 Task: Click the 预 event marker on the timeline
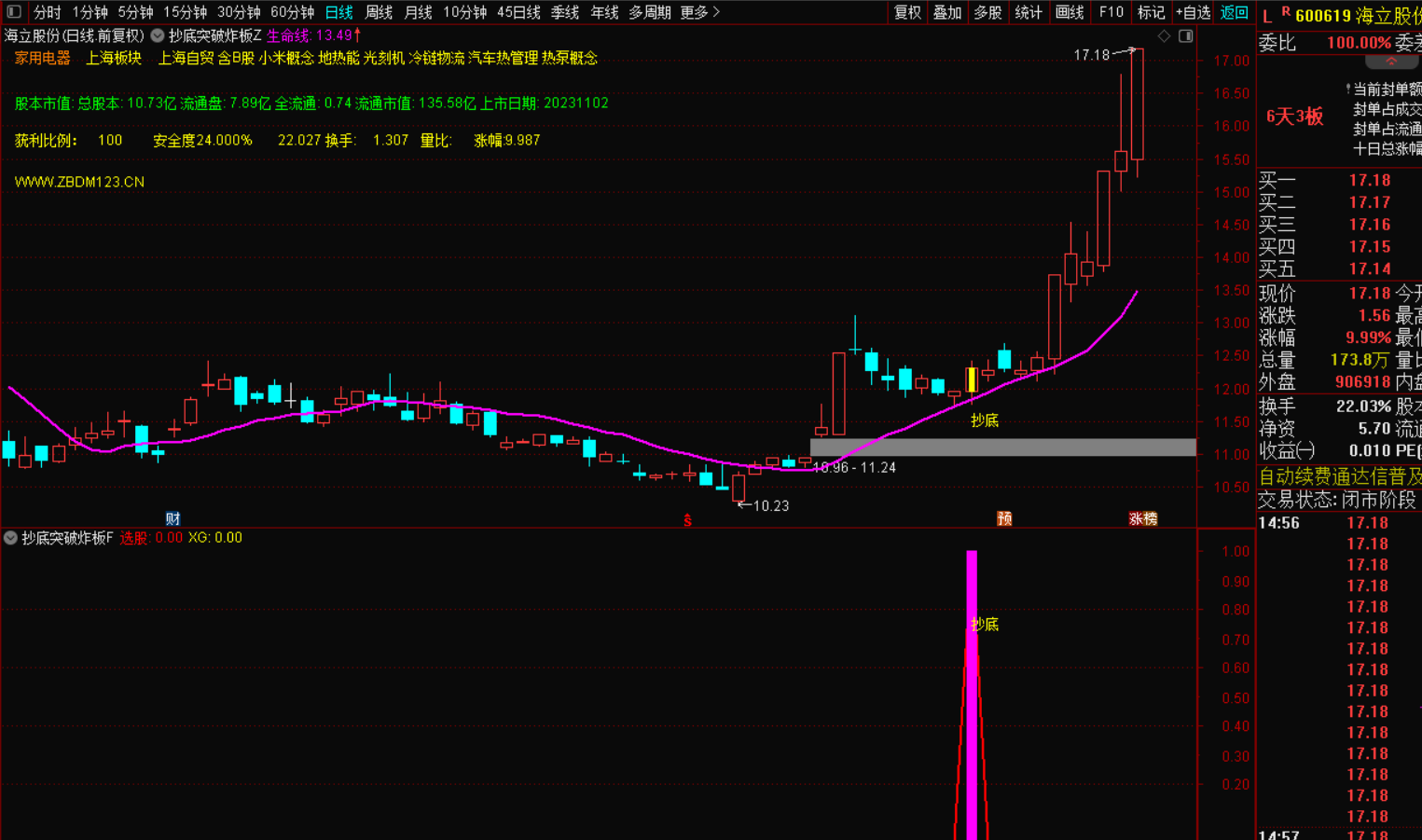click(x=1004, y=519)
